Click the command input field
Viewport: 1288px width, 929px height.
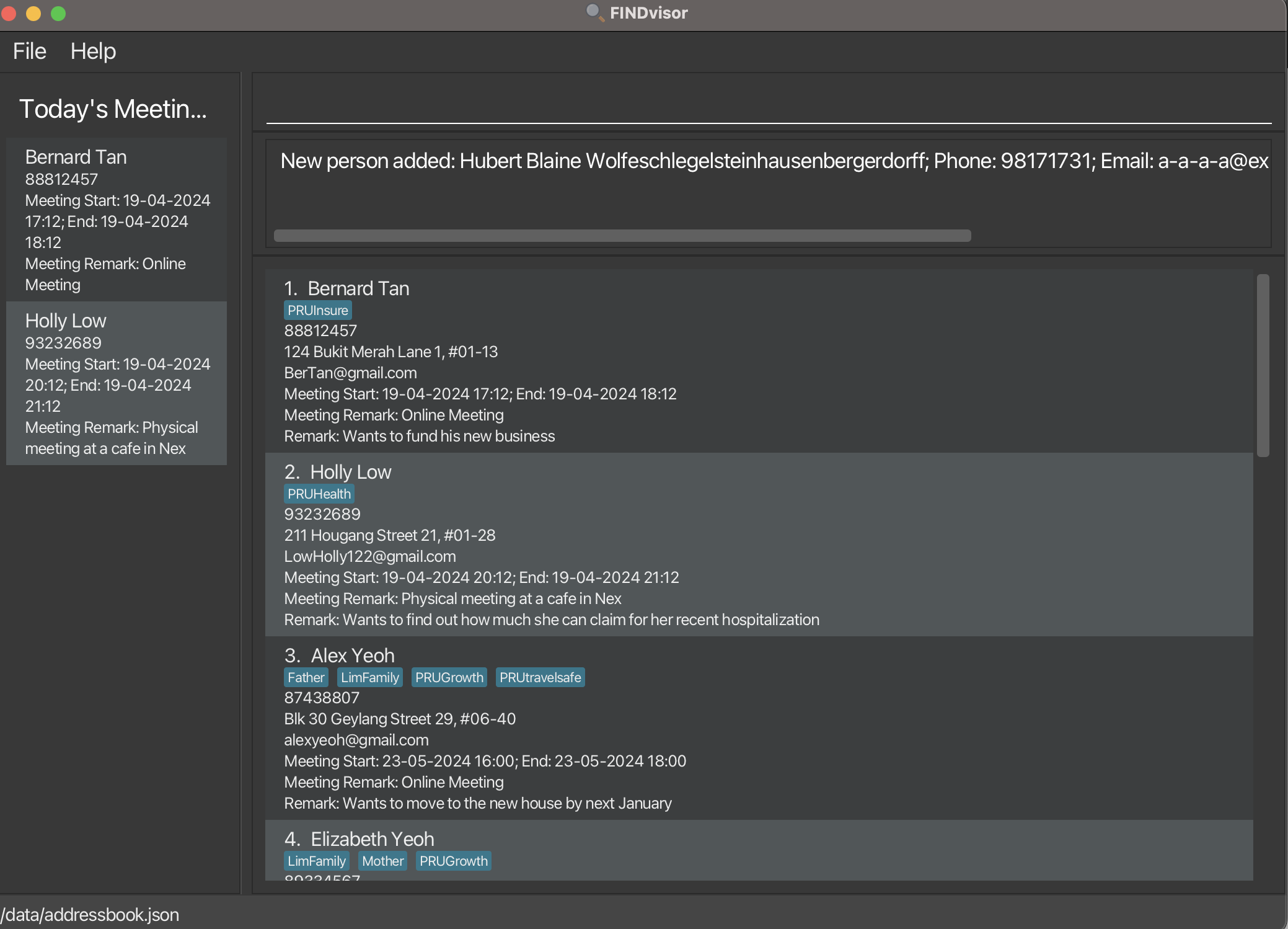pos(769,105)
